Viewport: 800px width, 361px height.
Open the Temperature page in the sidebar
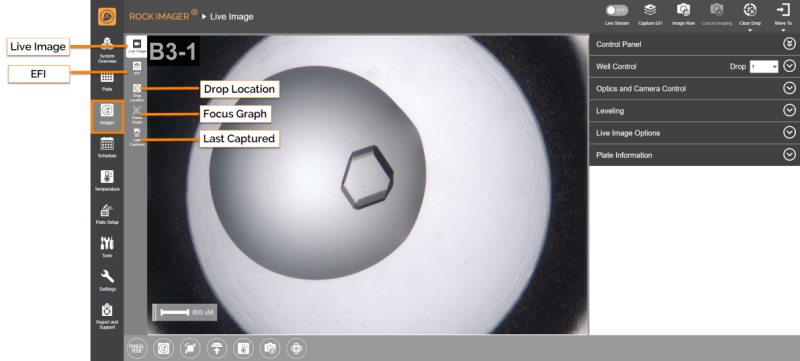(x=107, y=181)
